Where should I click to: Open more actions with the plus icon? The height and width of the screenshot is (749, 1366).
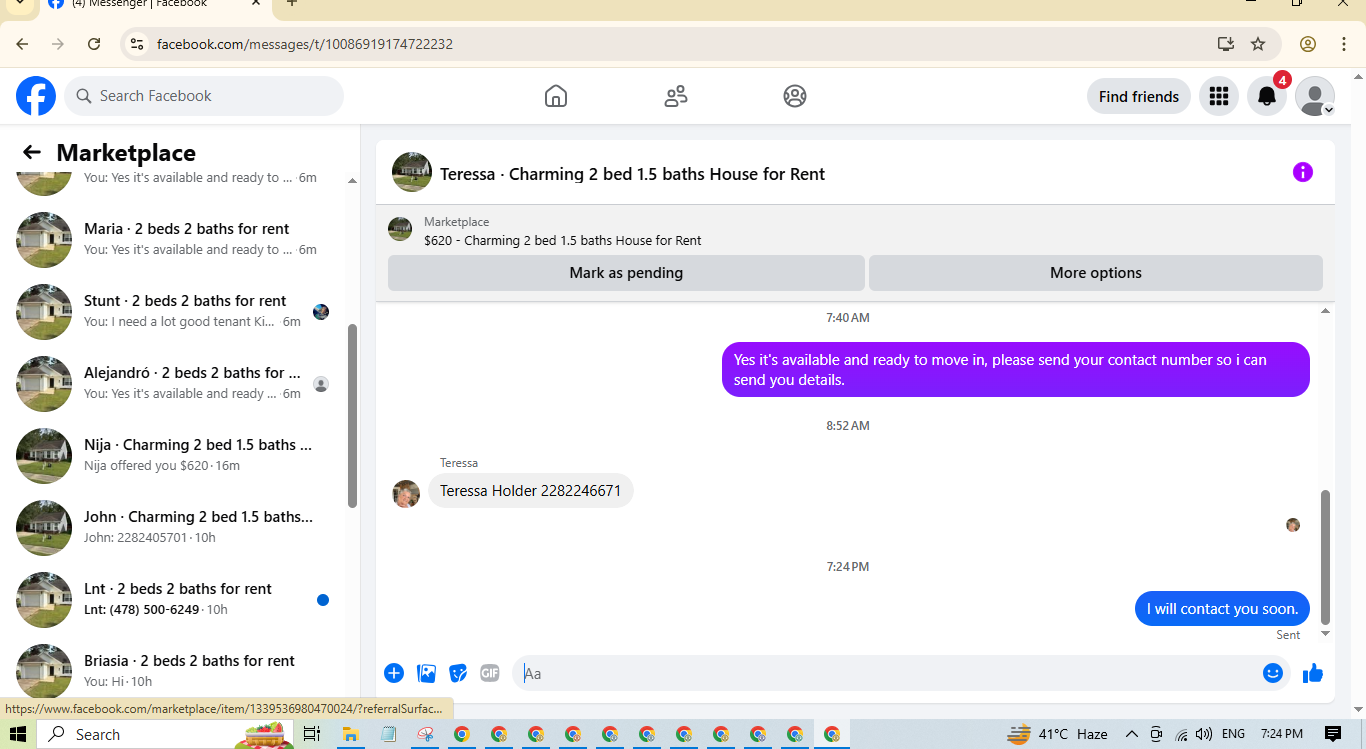click(x=394, y=673)
